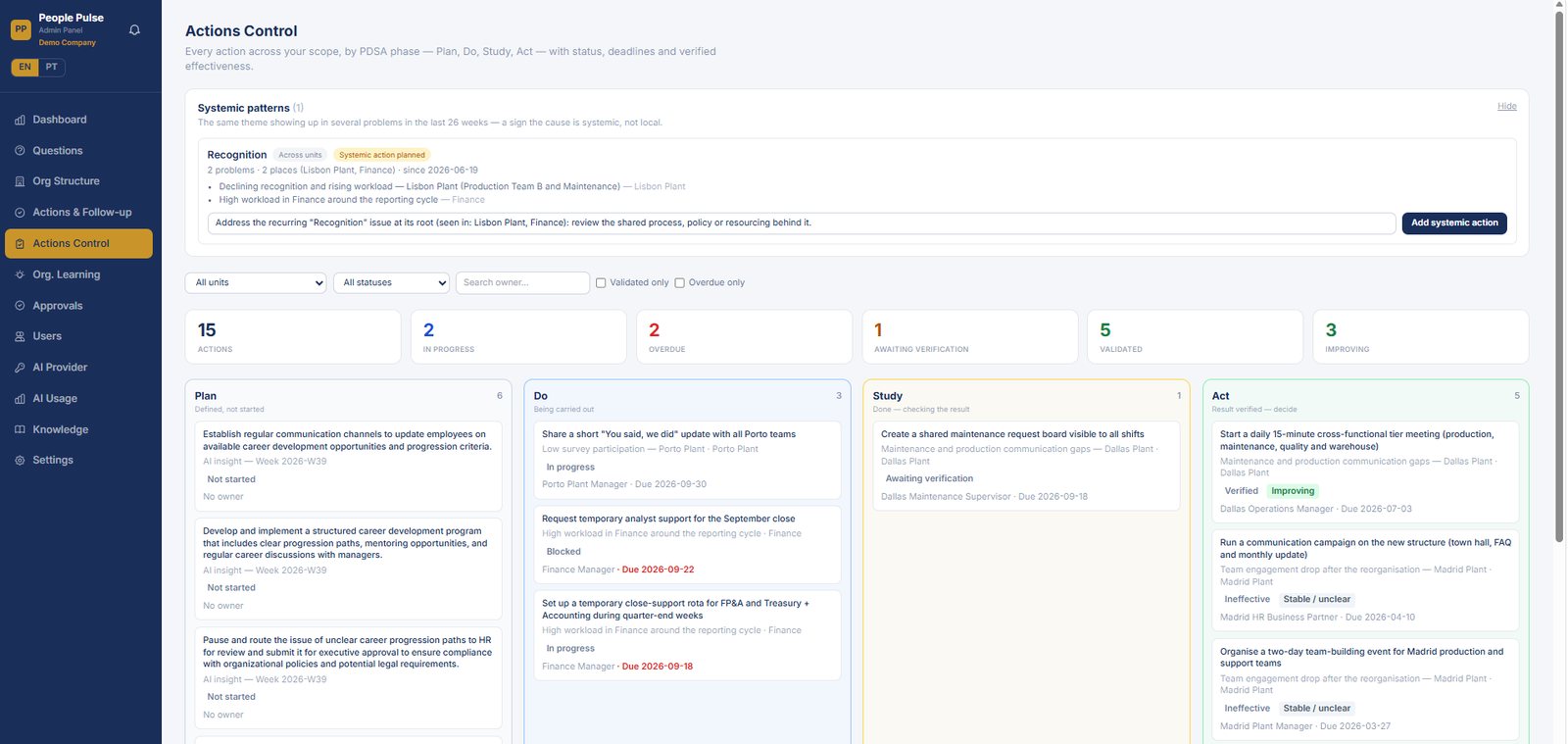Enable the Validated only checkbox
Viewport: 1568px width, 744px height.
coord(601,283)
